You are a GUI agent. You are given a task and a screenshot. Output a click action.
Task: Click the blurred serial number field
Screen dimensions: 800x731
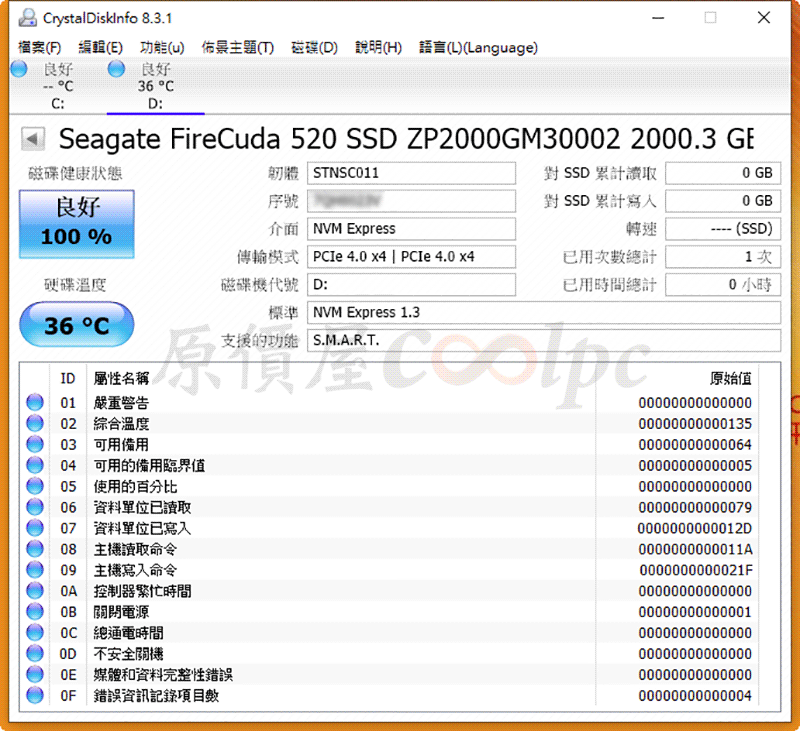click(411, 201)
